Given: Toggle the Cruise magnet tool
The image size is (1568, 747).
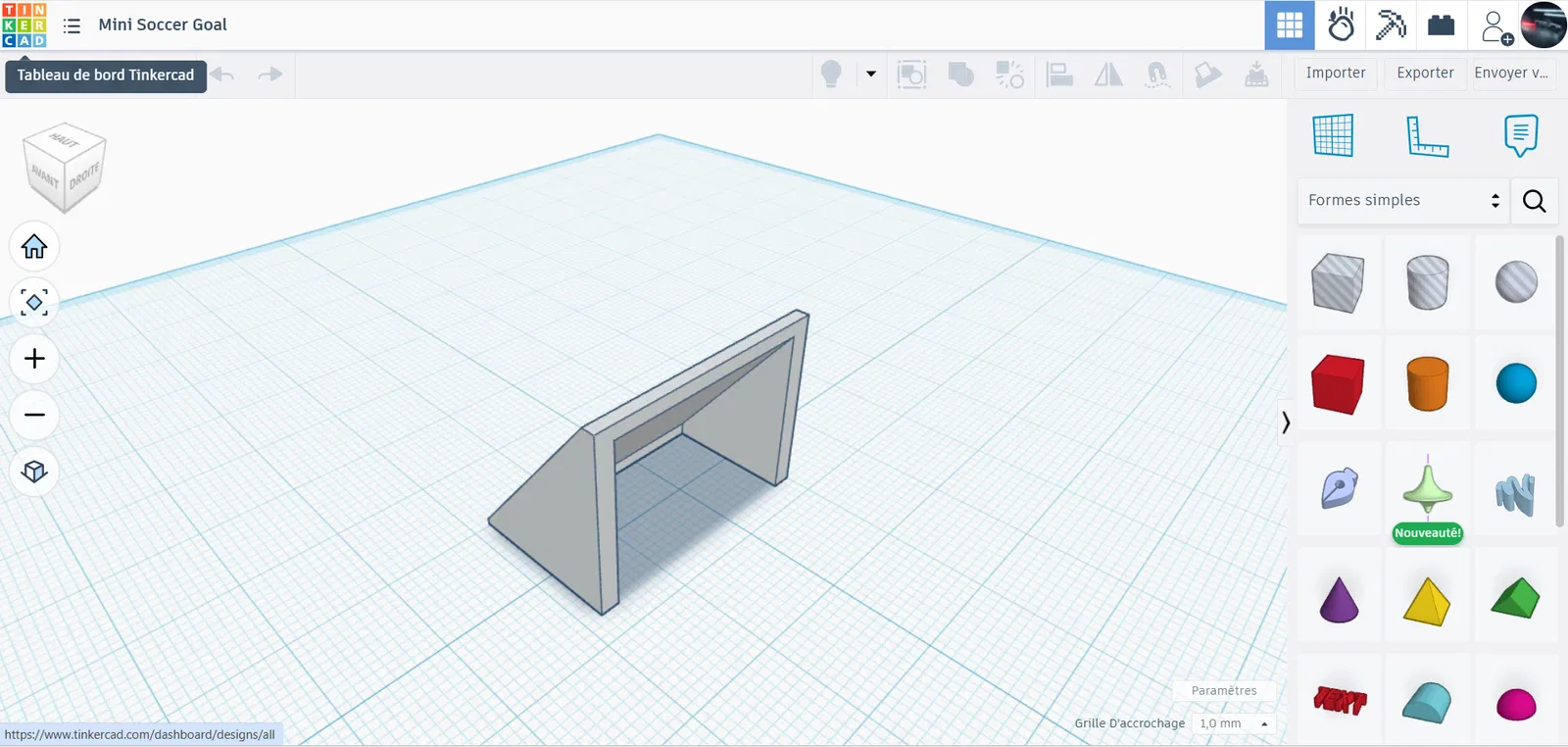Looking at the screenshot, I should pyautogui.click(x=1157, y=75).
